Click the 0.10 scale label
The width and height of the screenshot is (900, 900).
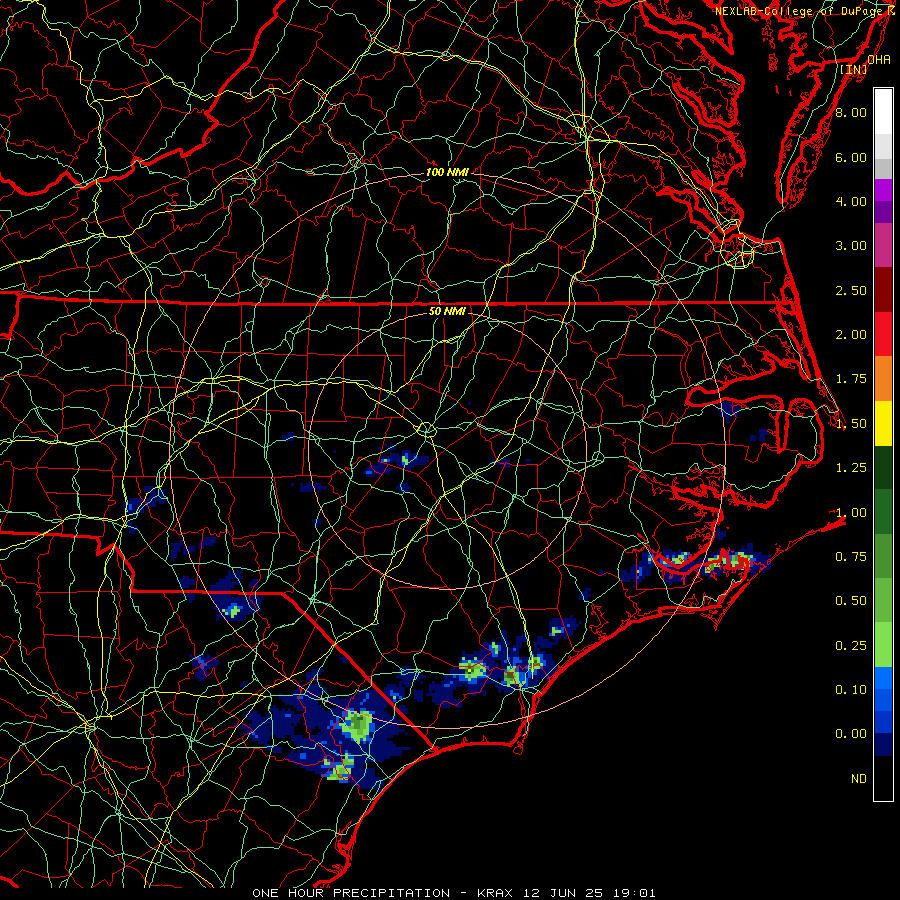pyautogui.click(x=851, y=689)
